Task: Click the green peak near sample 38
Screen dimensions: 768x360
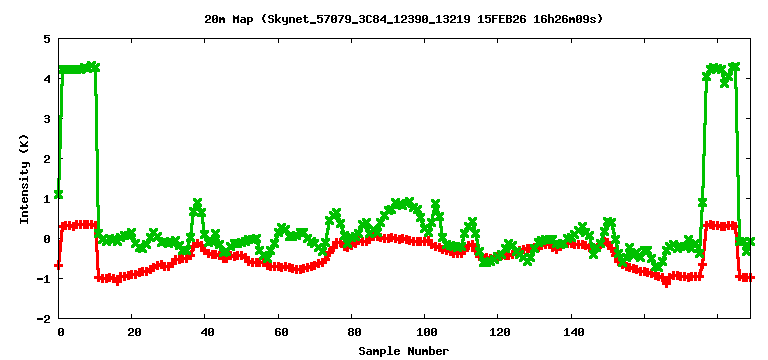Action: (x=196, y=208)
